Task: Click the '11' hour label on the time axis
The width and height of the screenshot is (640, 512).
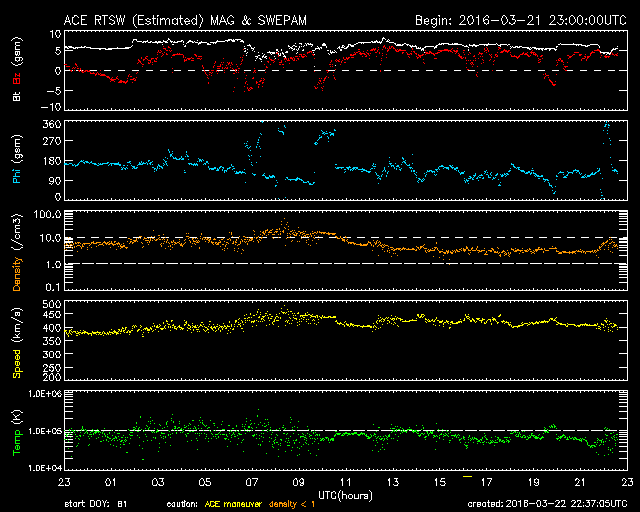Action: pos(345,482)
